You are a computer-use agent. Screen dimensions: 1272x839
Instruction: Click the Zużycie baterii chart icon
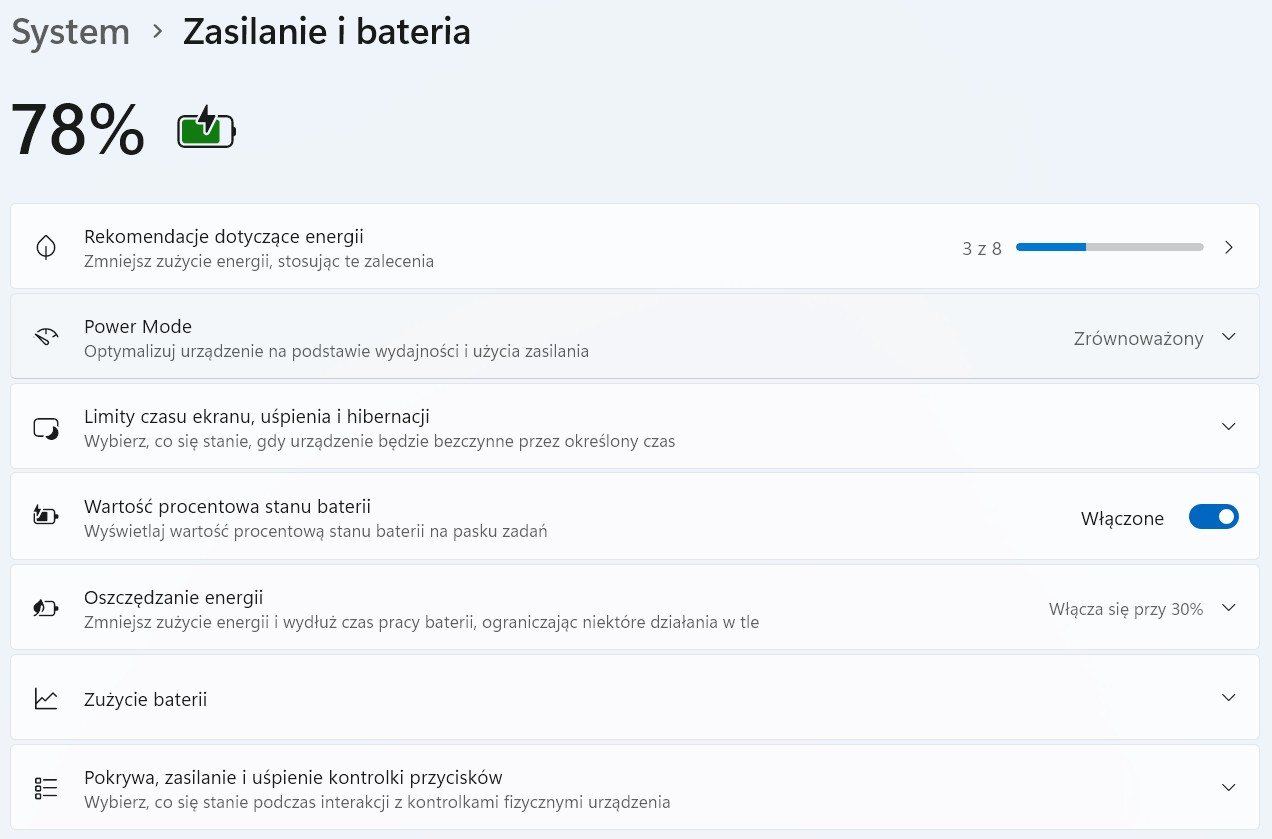point(46,698)
